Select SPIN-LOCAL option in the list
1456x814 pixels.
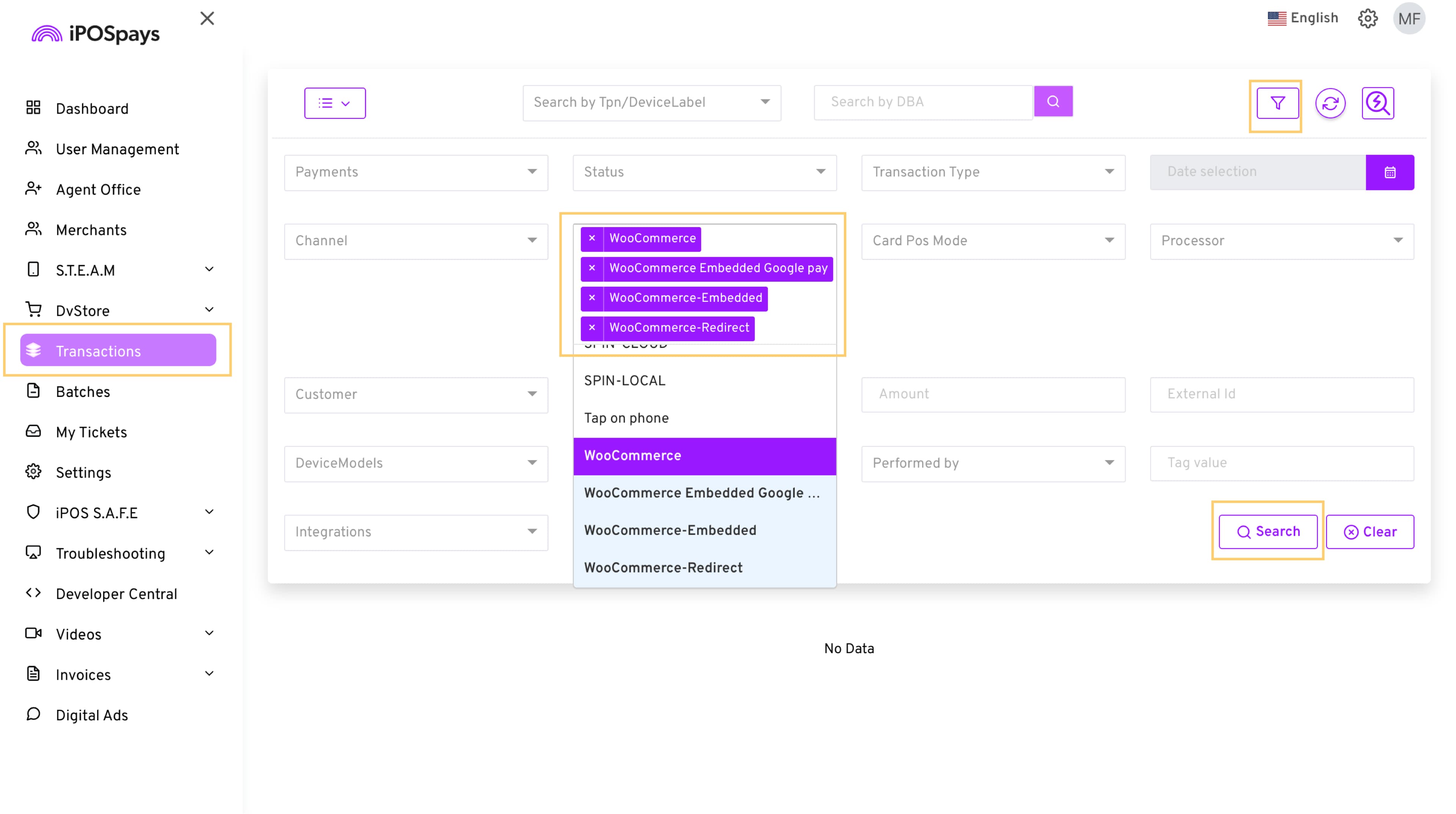[x=704, y=381]
